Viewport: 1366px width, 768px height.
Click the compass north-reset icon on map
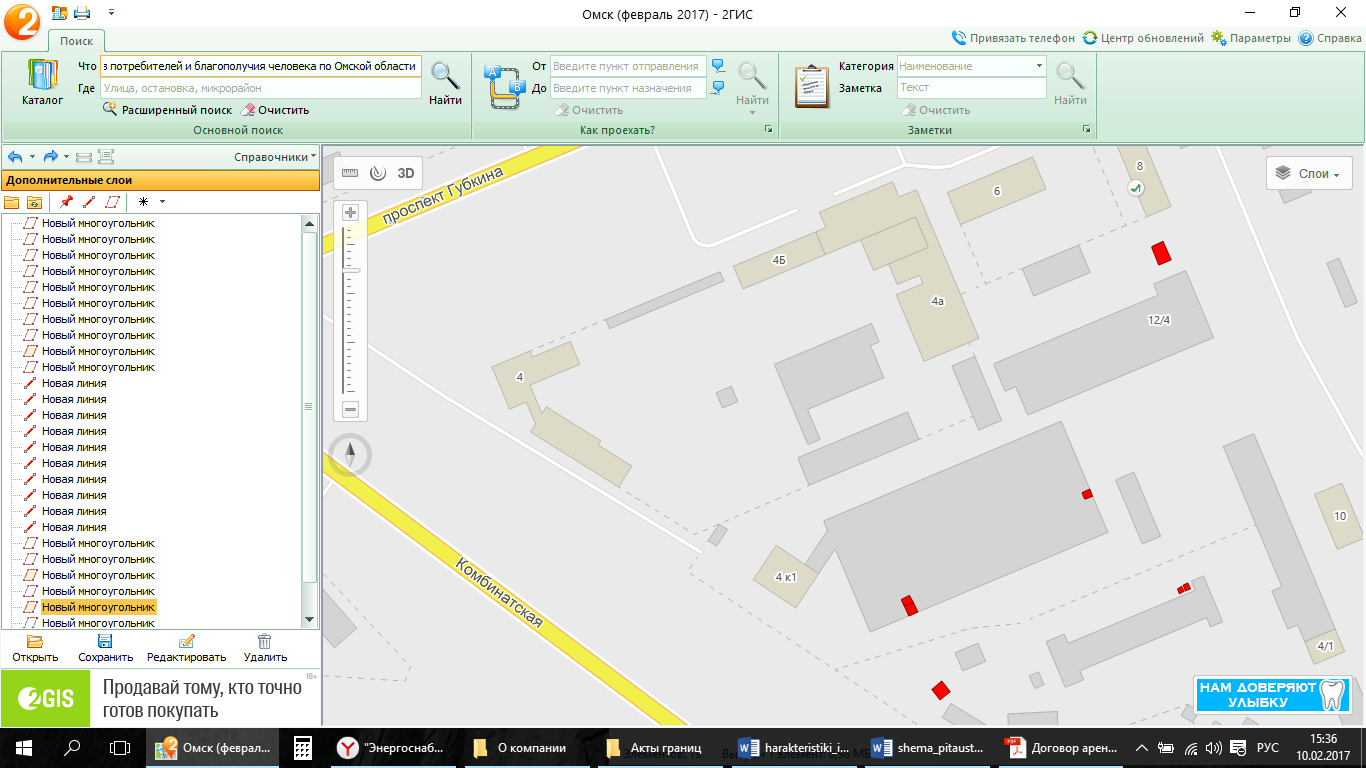[x=350, y=456]
